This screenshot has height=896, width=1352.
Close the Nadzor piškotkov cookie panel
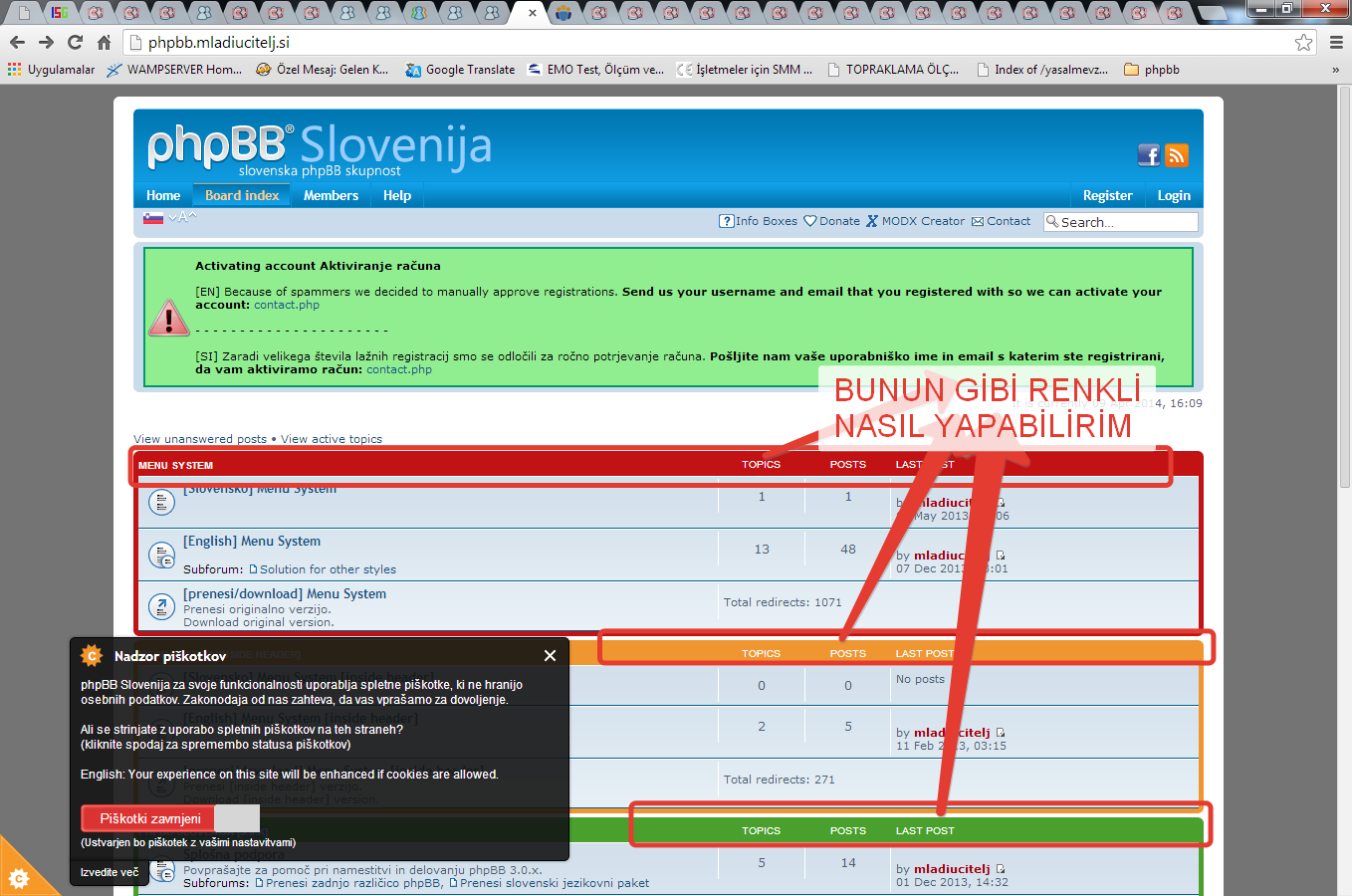pyautogui.click(x=550, y=655)
